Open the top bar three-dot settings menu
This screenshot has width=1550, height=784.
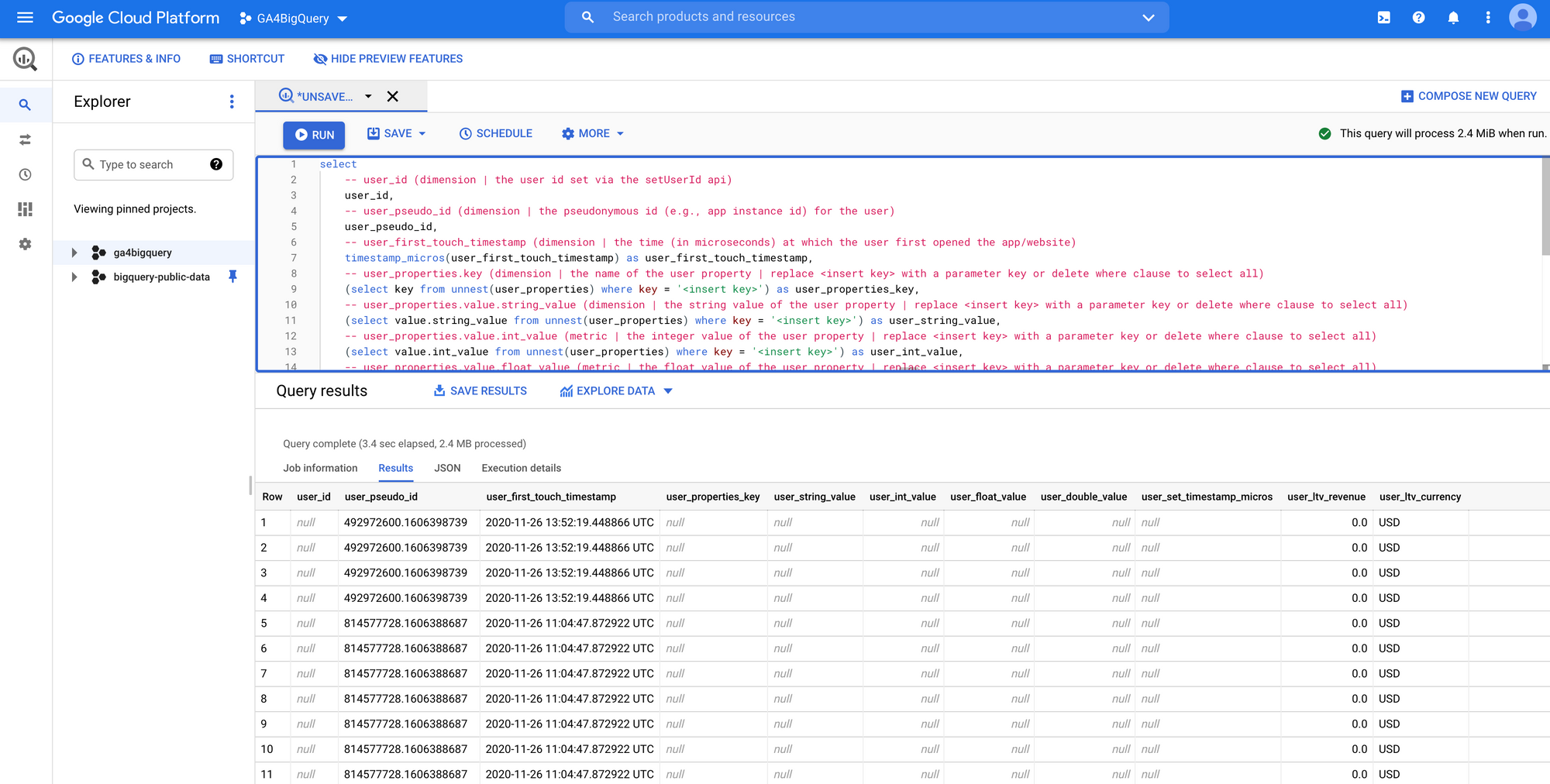point(1488,17)
